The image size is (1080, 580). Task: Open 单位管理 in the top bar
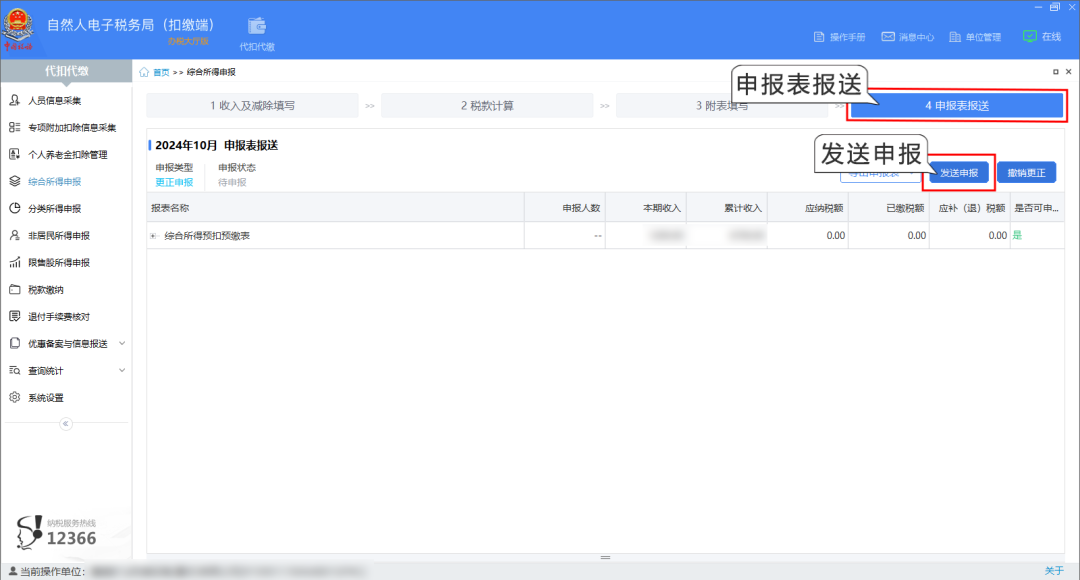tap(975, 36)
